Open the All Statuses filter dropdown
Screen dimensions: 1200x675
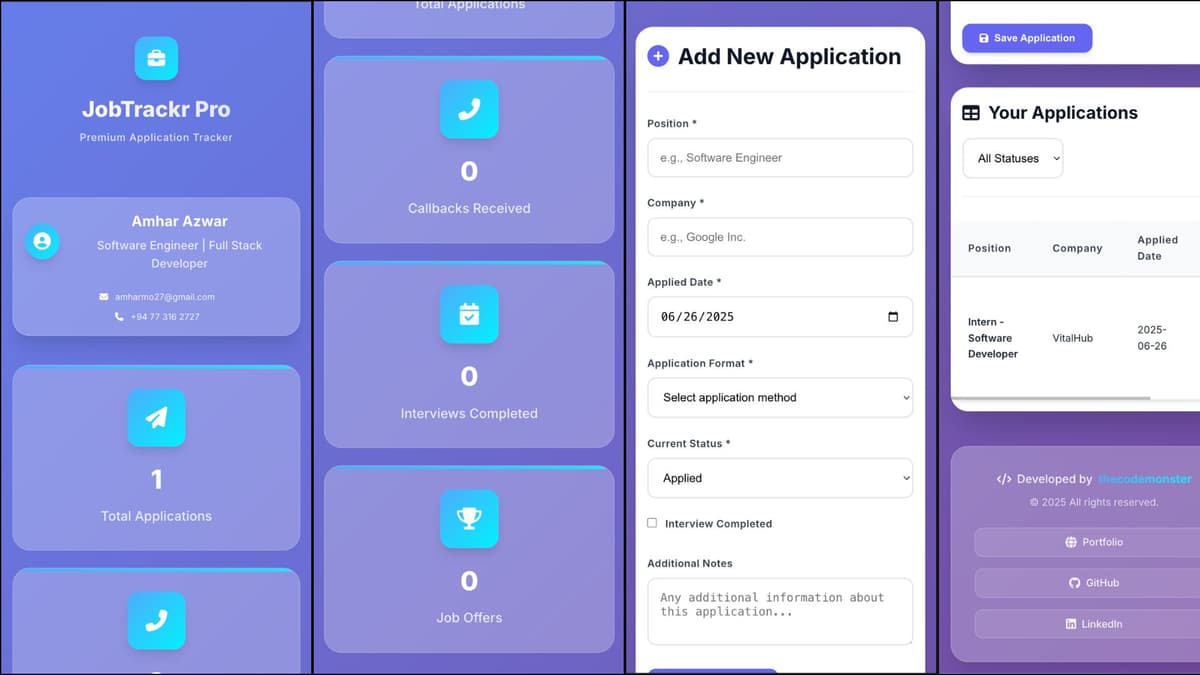click(x=1012, y=158)
